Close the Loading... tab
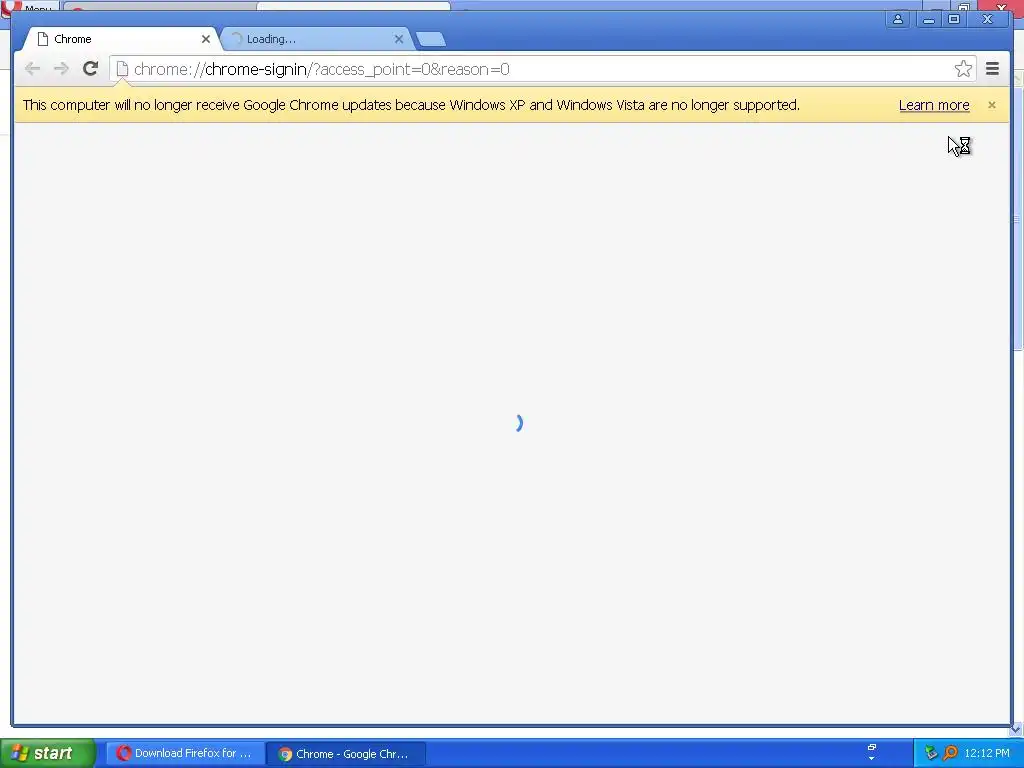The width and height of the screenshot is (1024, 768). click(399, 39)
